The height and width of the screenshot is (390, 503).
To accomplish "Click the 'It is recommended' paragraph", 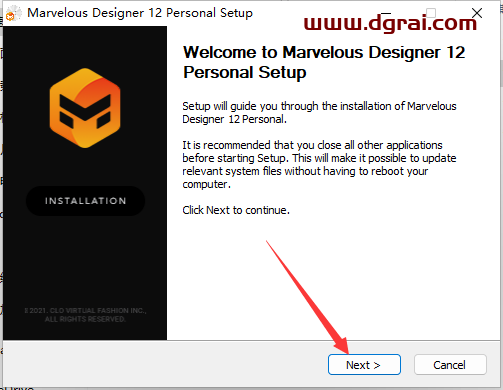I will tap(319, 164).
